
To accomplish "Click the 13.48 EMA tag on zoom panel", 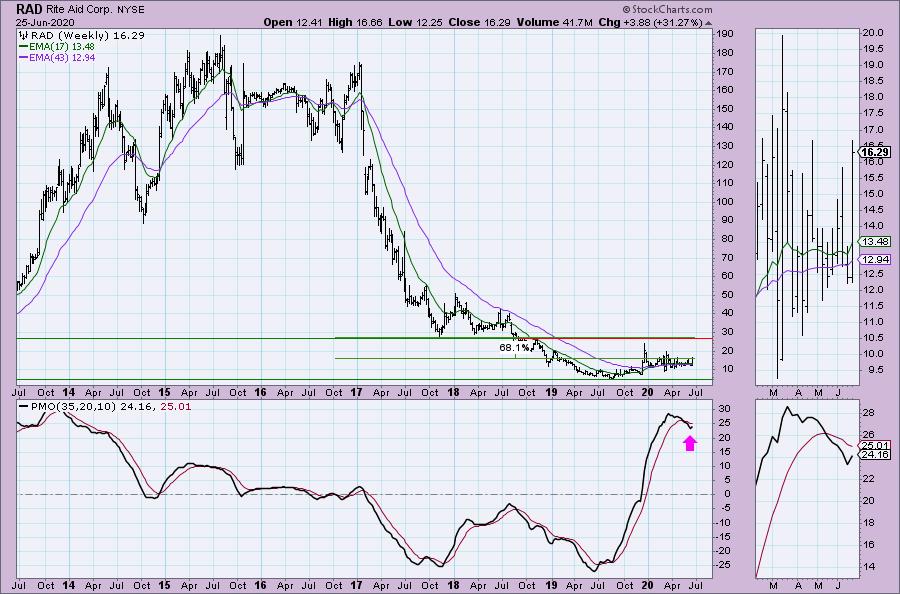I will click(x=875, y=242).
